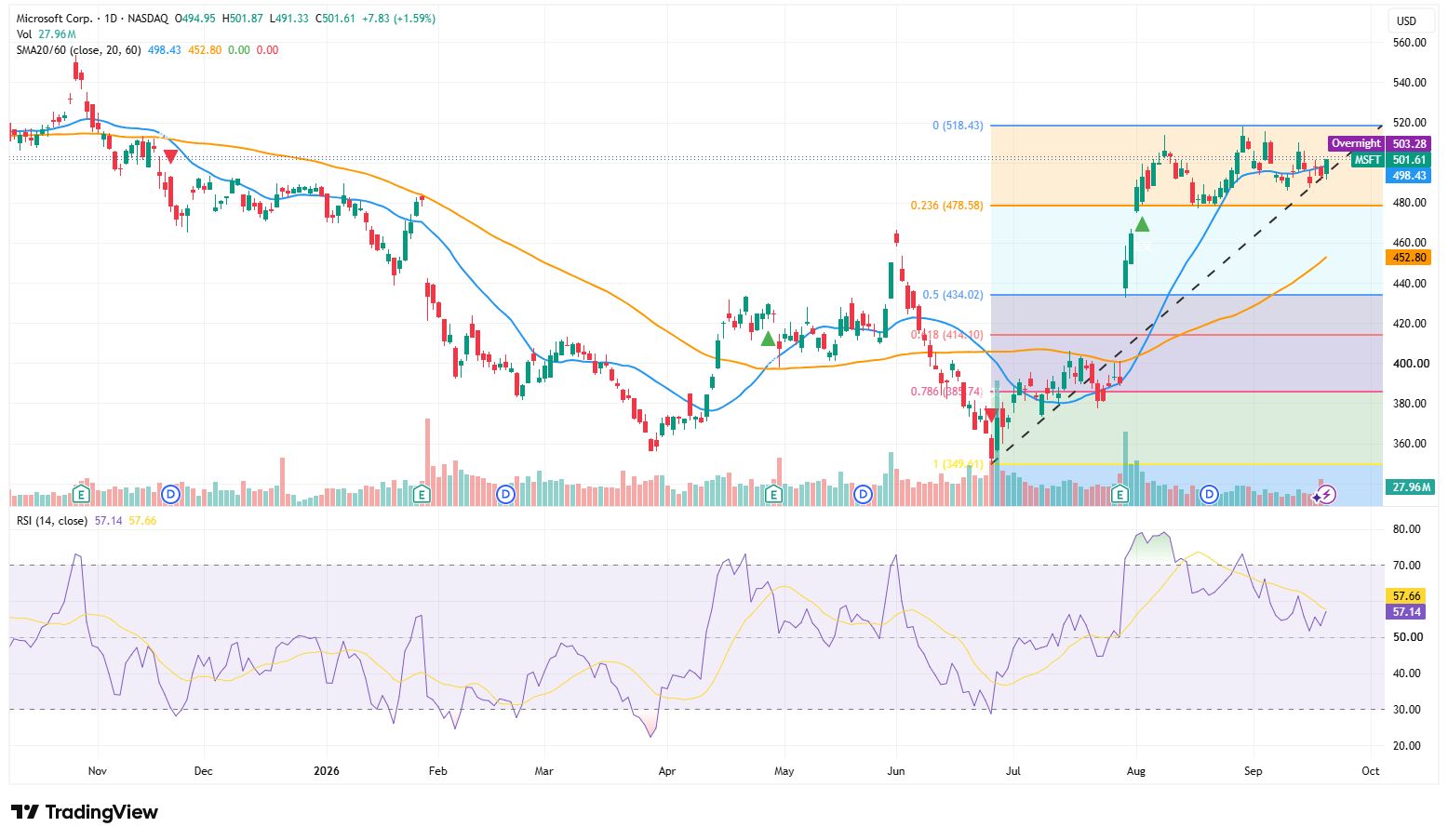
Task: Click the 70.00 RSI scale value
Action: [x=1407, y=566]
